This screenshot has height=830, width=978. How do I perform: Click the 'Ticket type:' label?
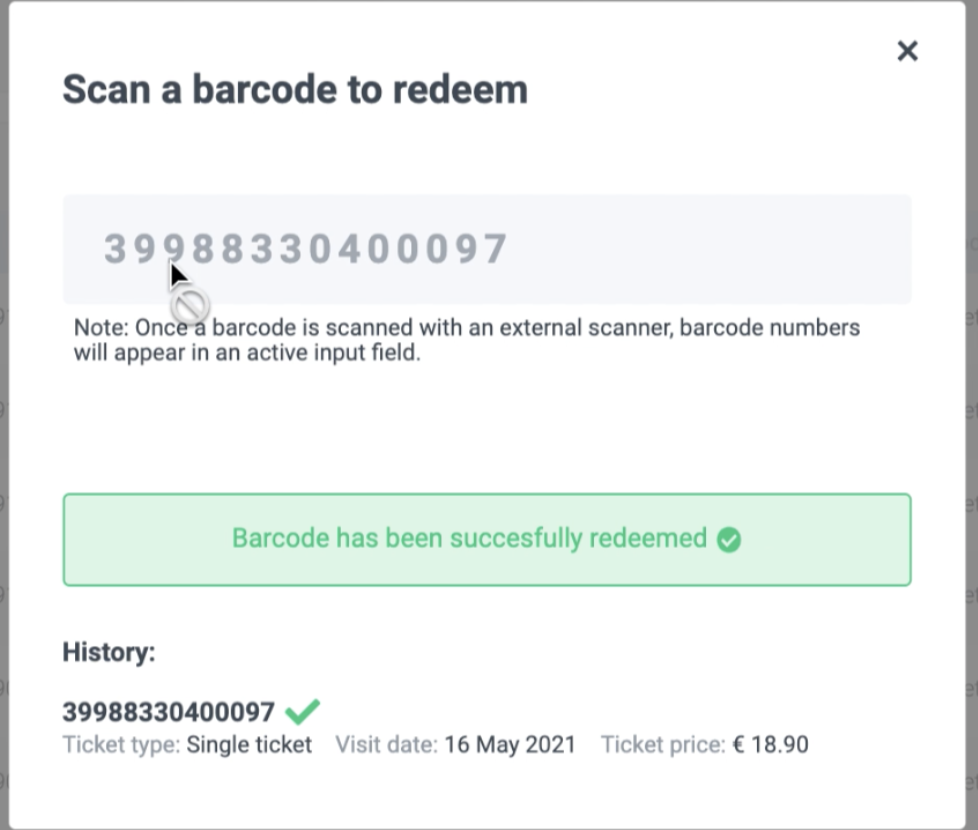pyautogui.click(x=121, y=745)
